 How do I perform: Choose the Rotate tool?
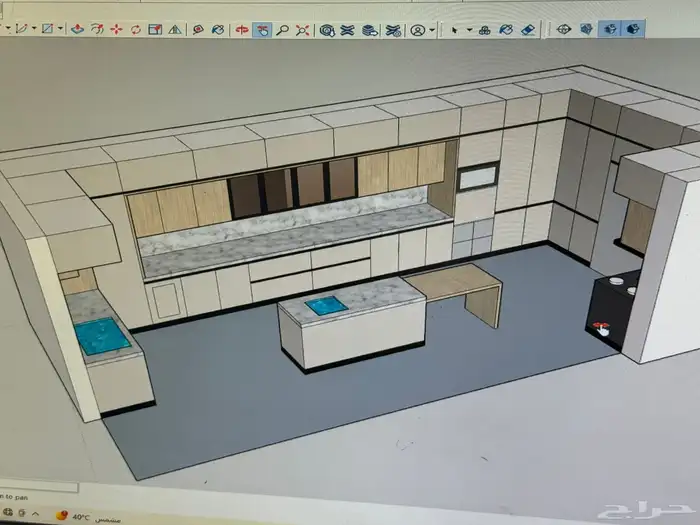(x=135, y=30)
